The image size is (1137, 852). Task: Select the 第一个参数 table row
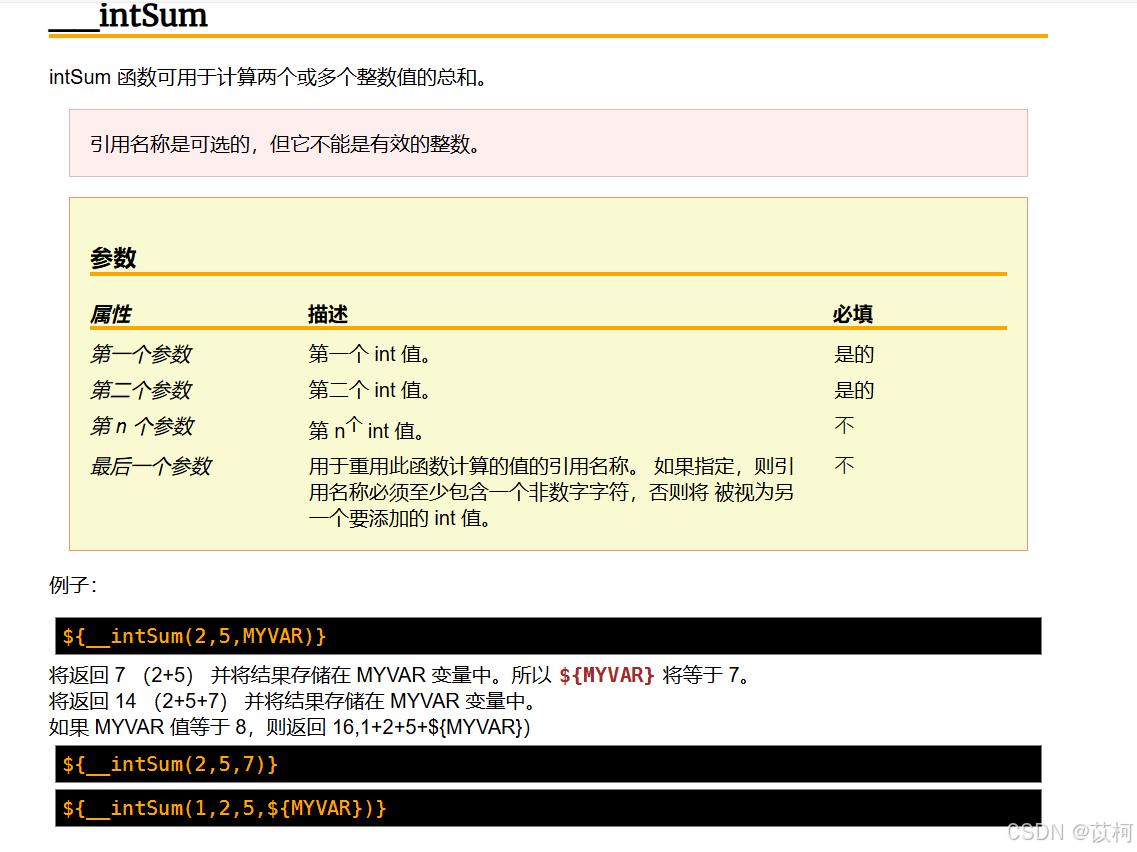pyautogui.click(x=140, y=353)
